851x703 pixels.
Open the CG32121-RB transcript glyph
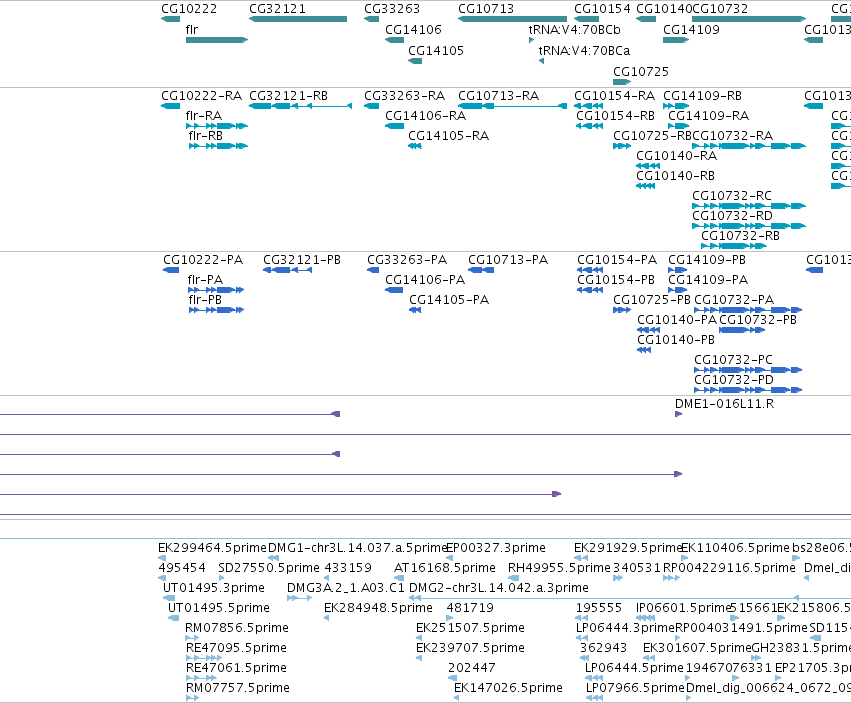[x=301, y=106]
